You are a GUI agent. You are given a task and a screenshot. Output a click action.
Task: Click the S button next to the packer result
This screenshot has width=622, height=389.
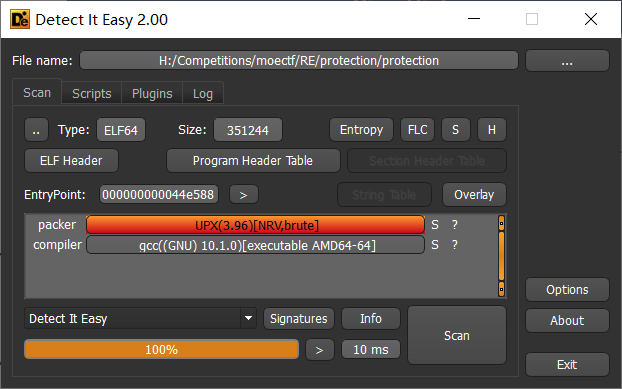[x=435, y=225]
